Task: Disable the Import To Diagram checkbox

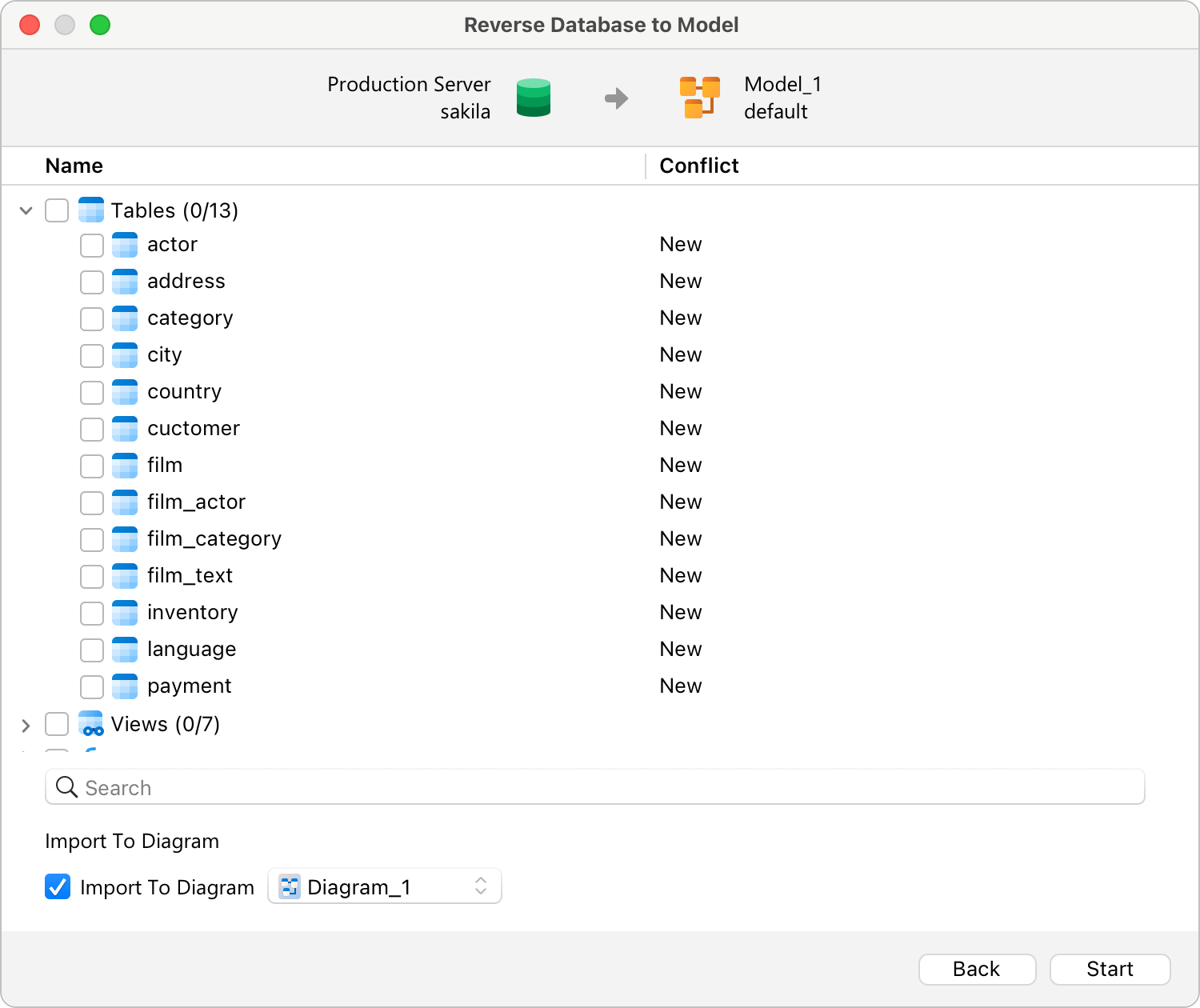Action: 57,886
